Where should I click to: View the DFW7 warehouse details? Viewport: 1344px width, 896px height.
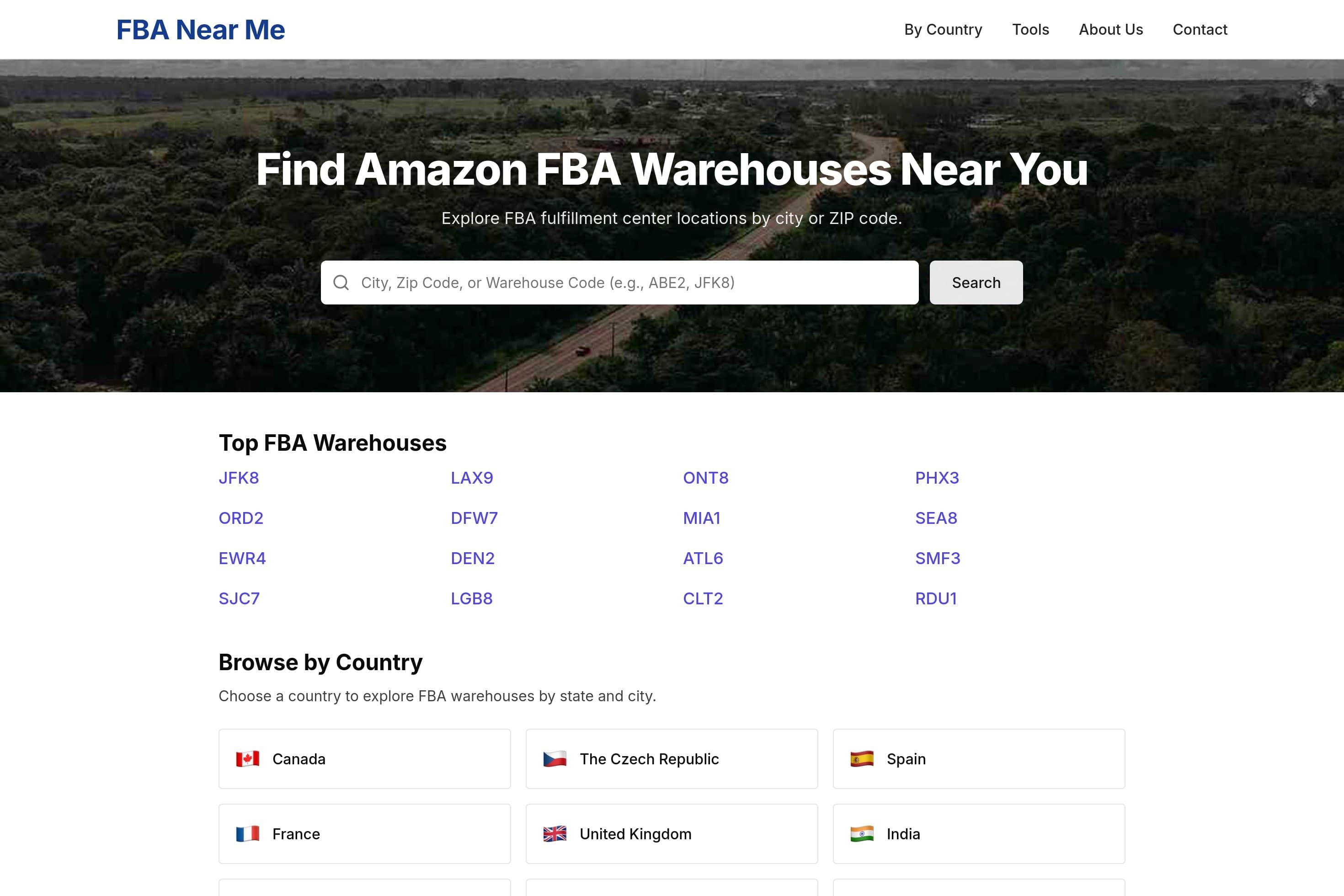473,517
